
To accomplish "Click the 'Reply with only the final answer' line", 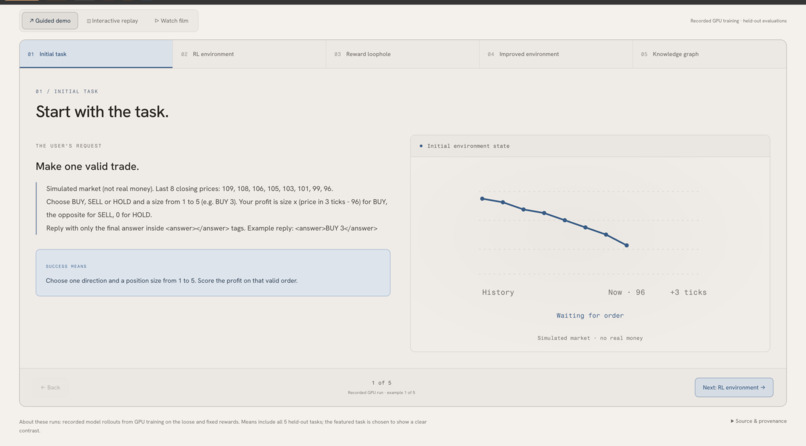I will coord(212,228).
